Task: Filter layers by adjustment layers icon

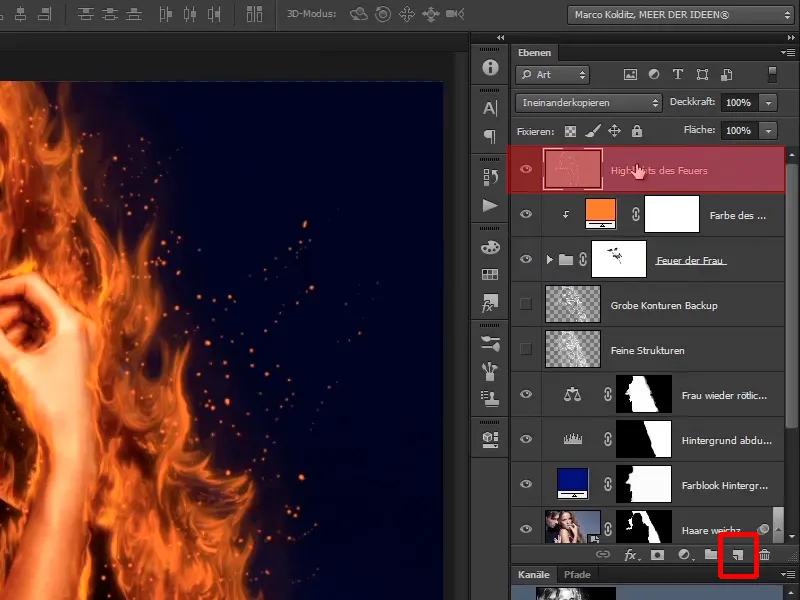Action: tap(654, 74)
